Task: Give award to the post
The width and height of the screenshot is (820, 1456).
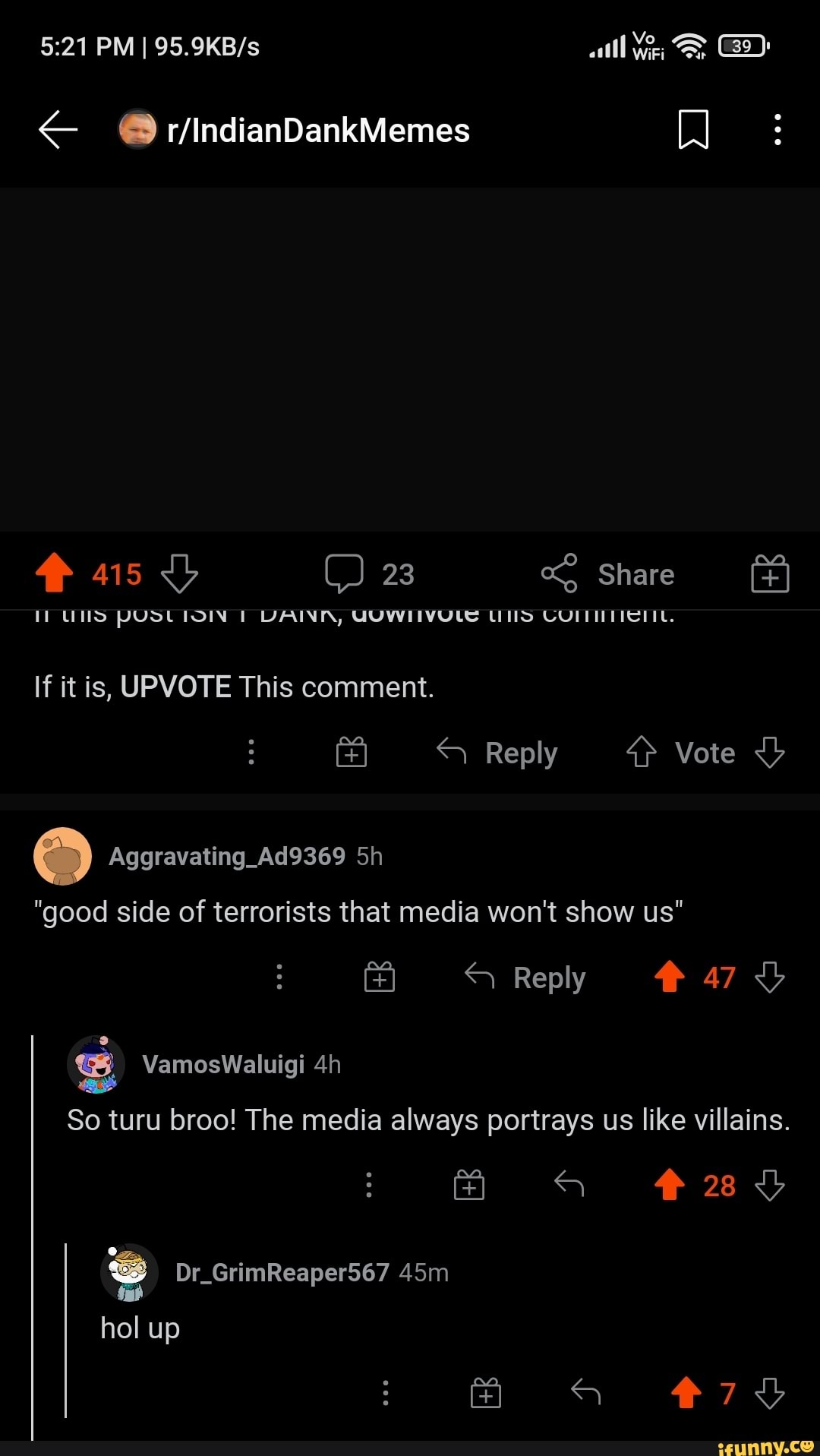Action: pos(770,573)
